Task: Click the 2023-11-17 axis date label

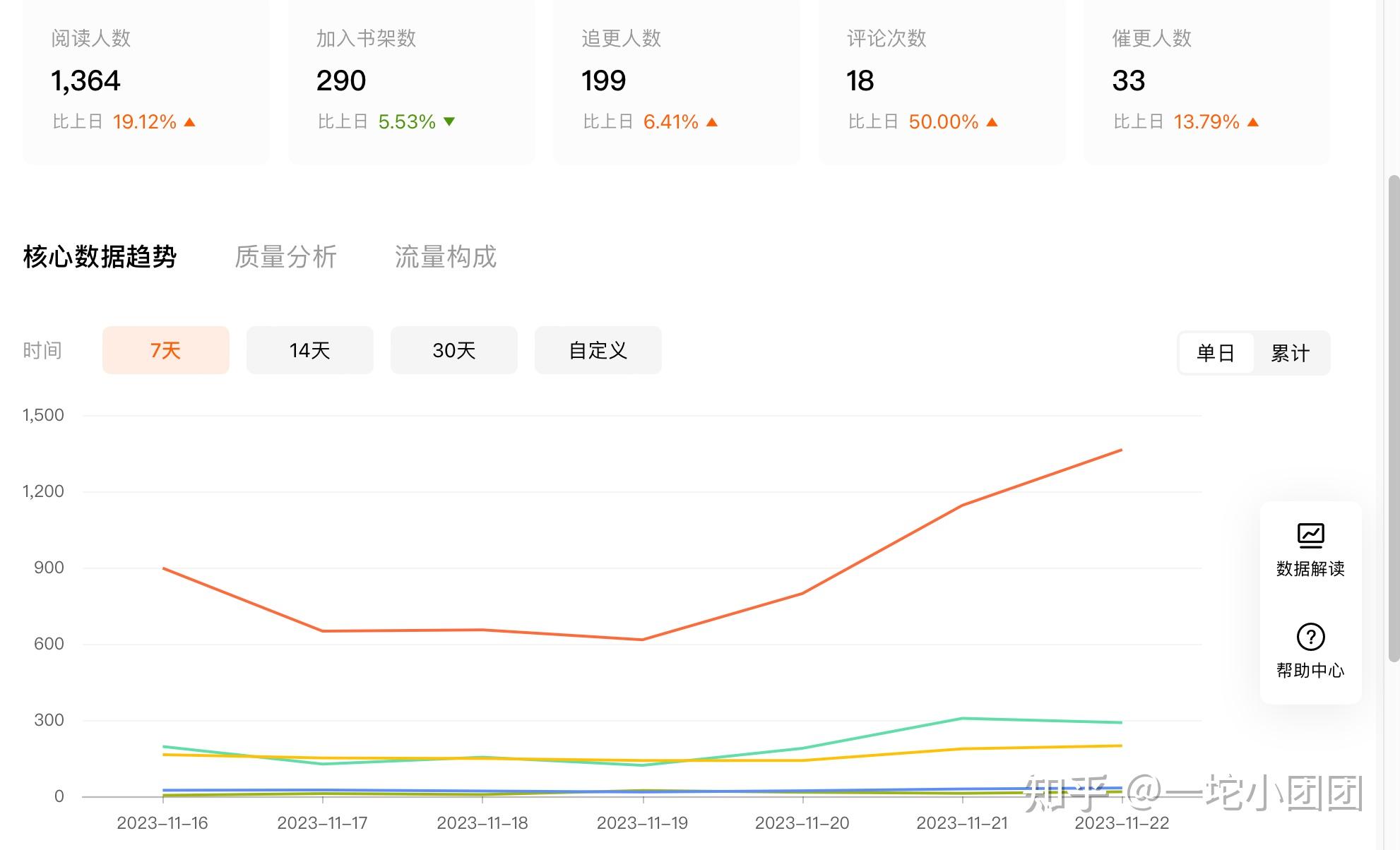Action: tap(322, 823)
